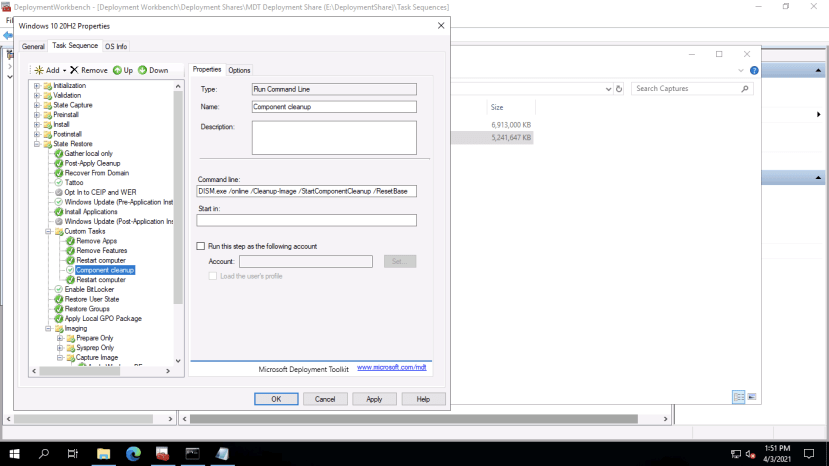Image resolution: width=829 pixels, height=466 pixels.
Task: Switch to large icons view in Explorer
Action: click(x=754, y=397)
